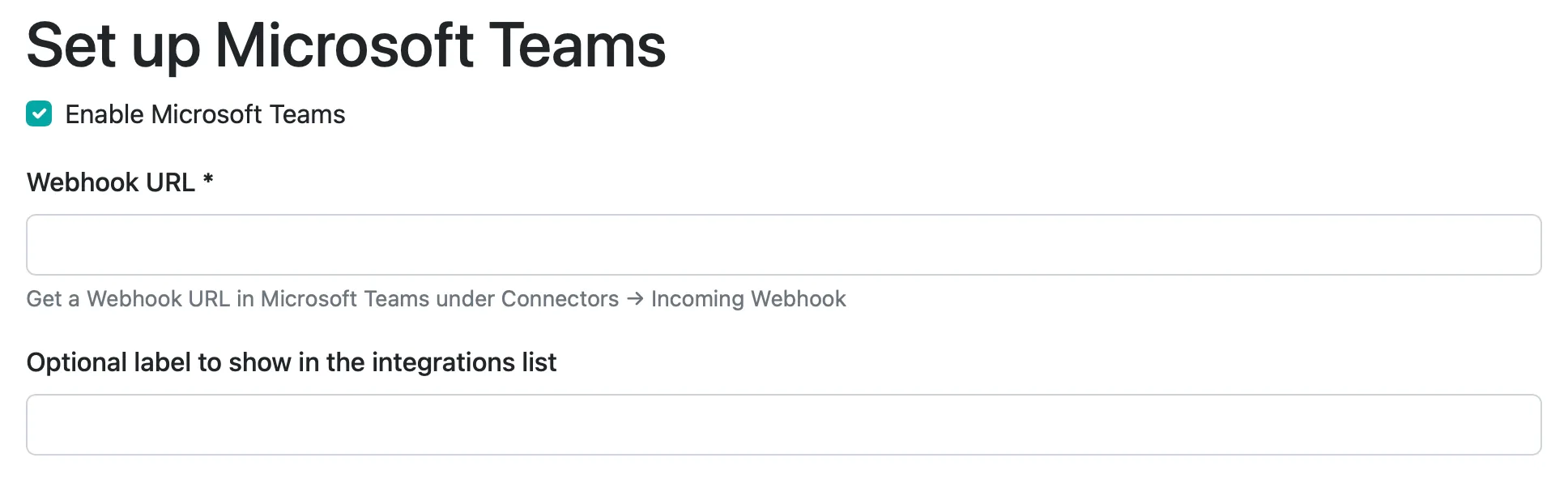
Task: Click the "Enable Microsoft Teams" label text
Action: pos(205,114)
